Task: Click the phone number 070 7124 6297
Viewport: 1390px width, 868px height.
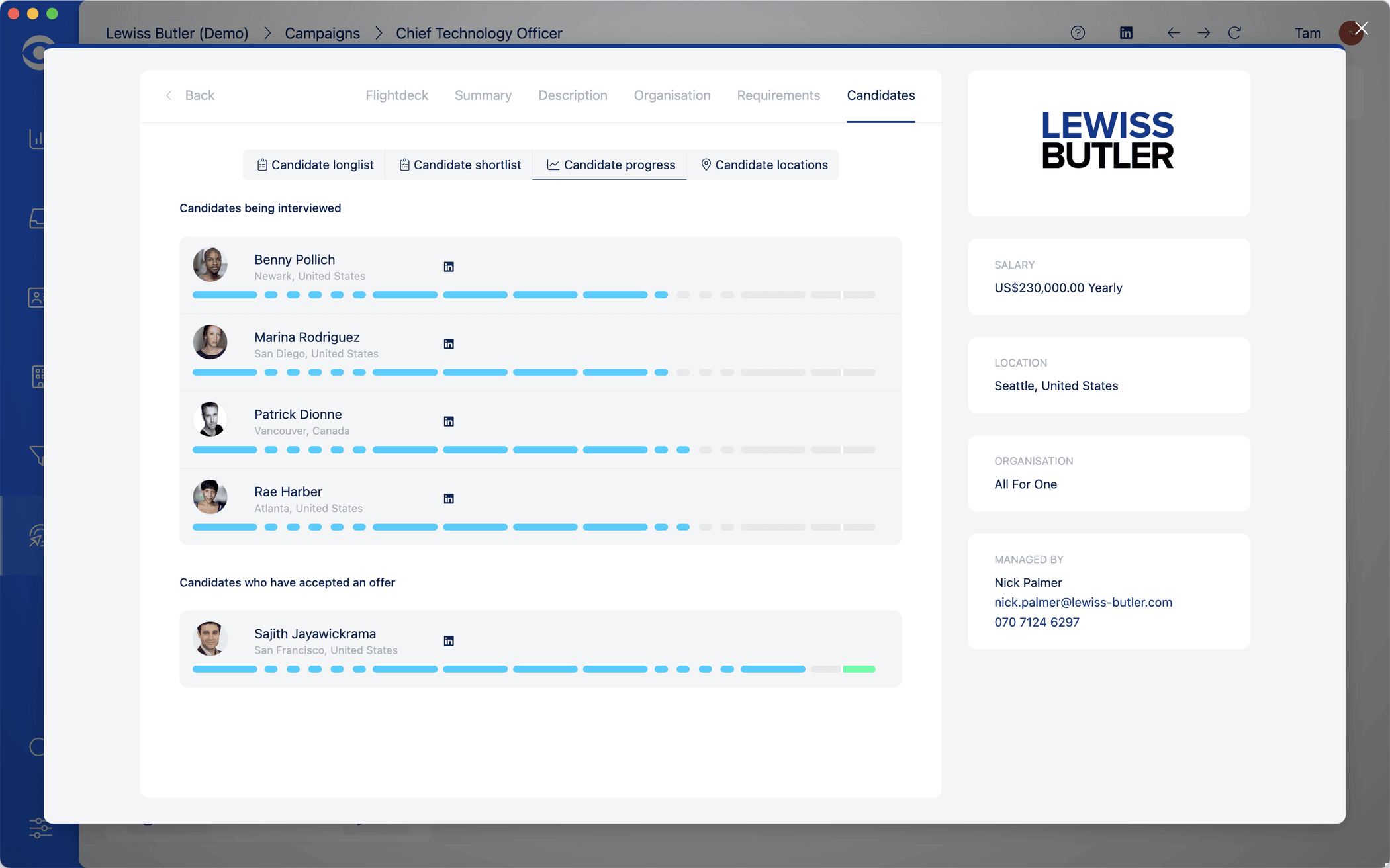Action: click(x=1037, y=622)
